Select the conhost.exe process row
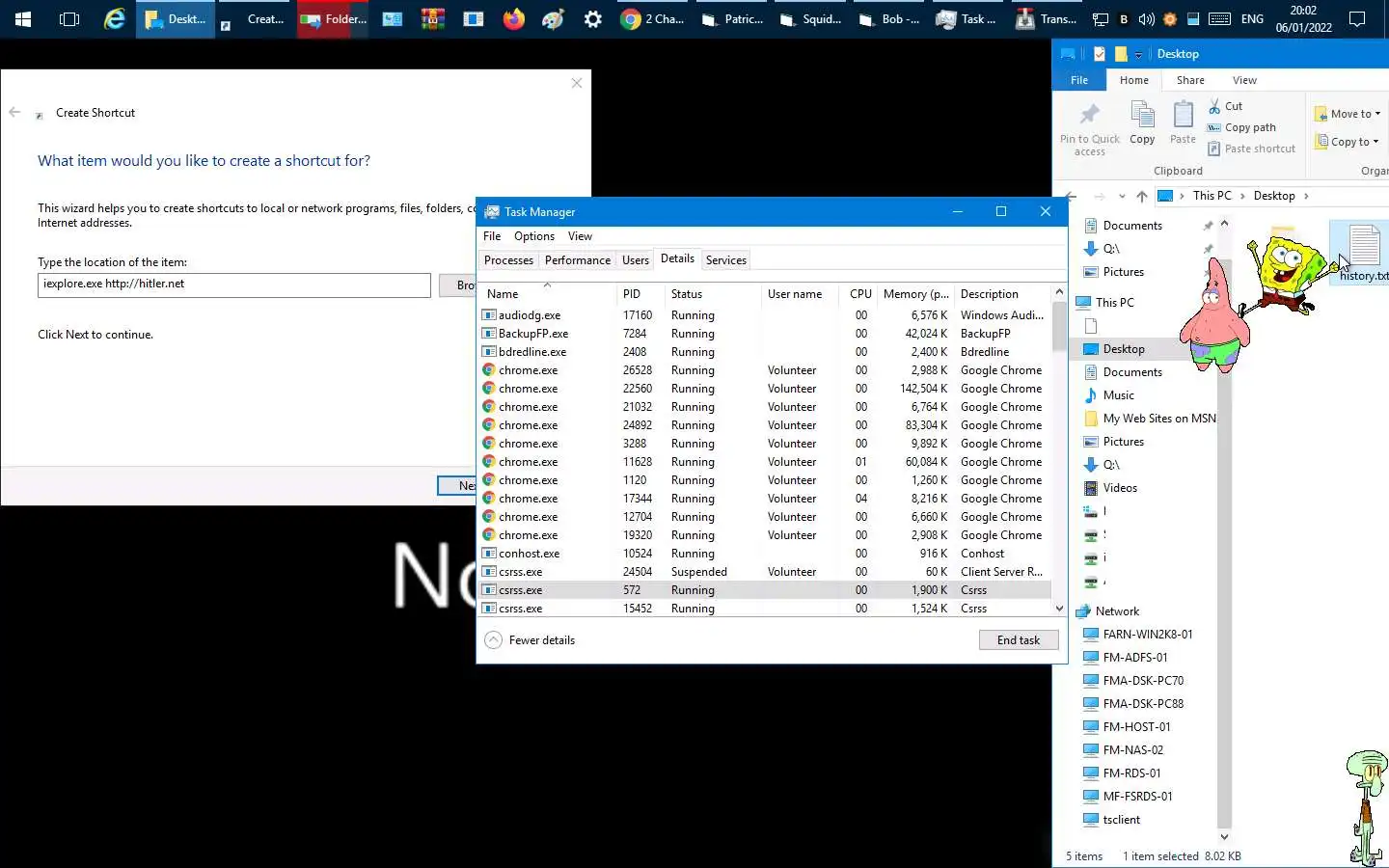The height and width of the screenshot is (868, 1389). pos(766,554)
